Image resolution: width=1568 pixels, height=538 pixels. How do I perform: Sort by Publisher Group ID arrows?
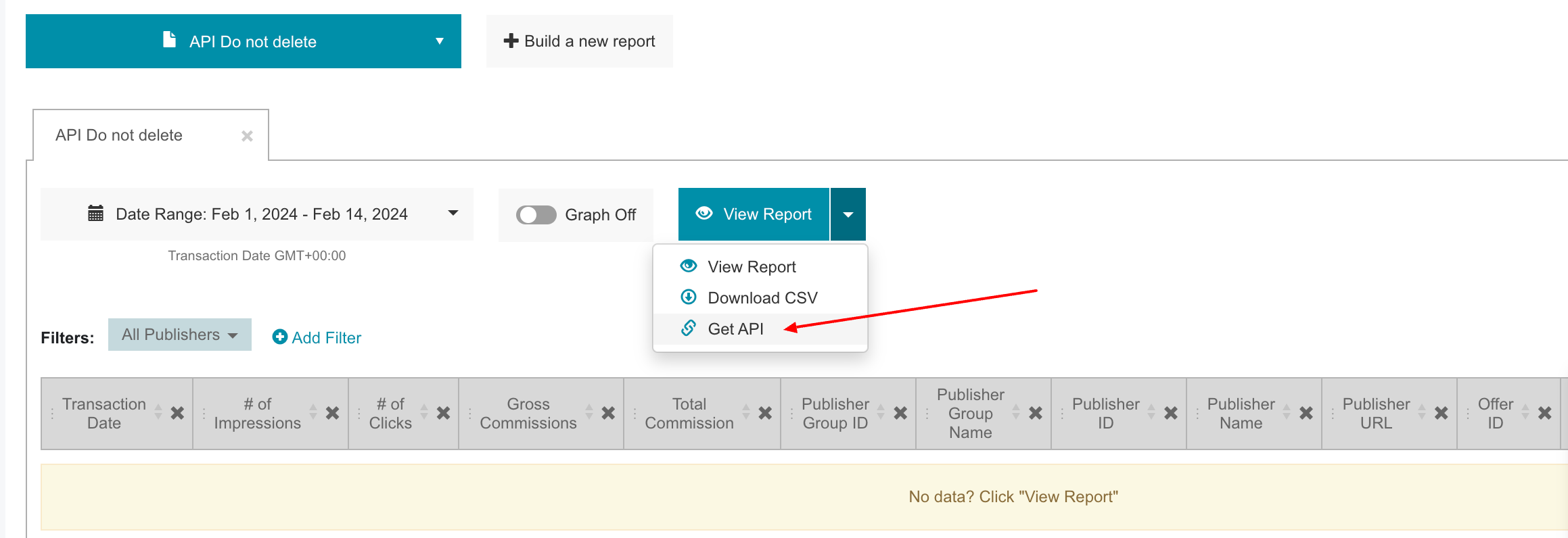click(x=881, y=412)
